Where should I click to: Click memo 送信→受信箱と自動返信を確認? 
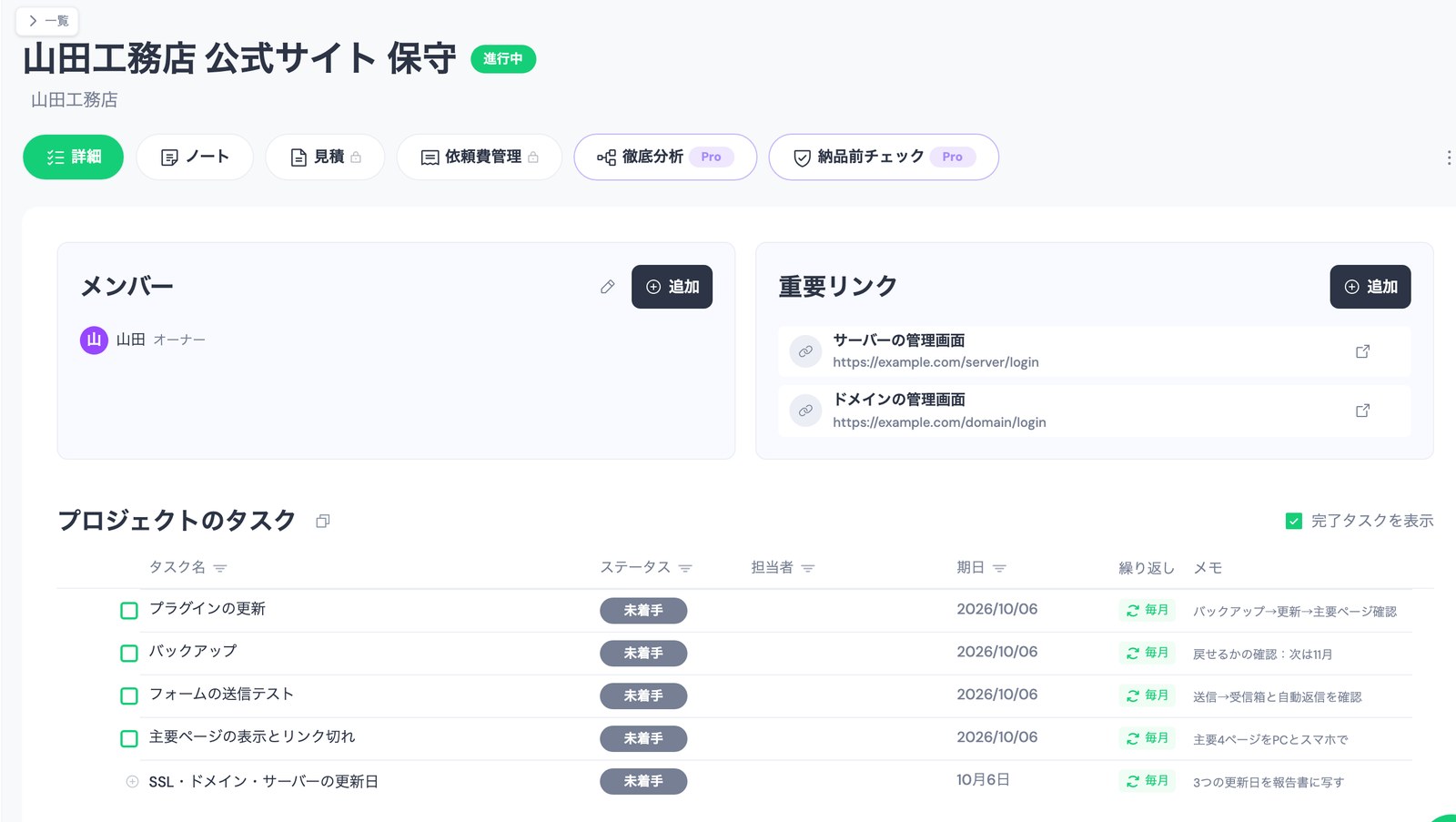pos(1277,697)
